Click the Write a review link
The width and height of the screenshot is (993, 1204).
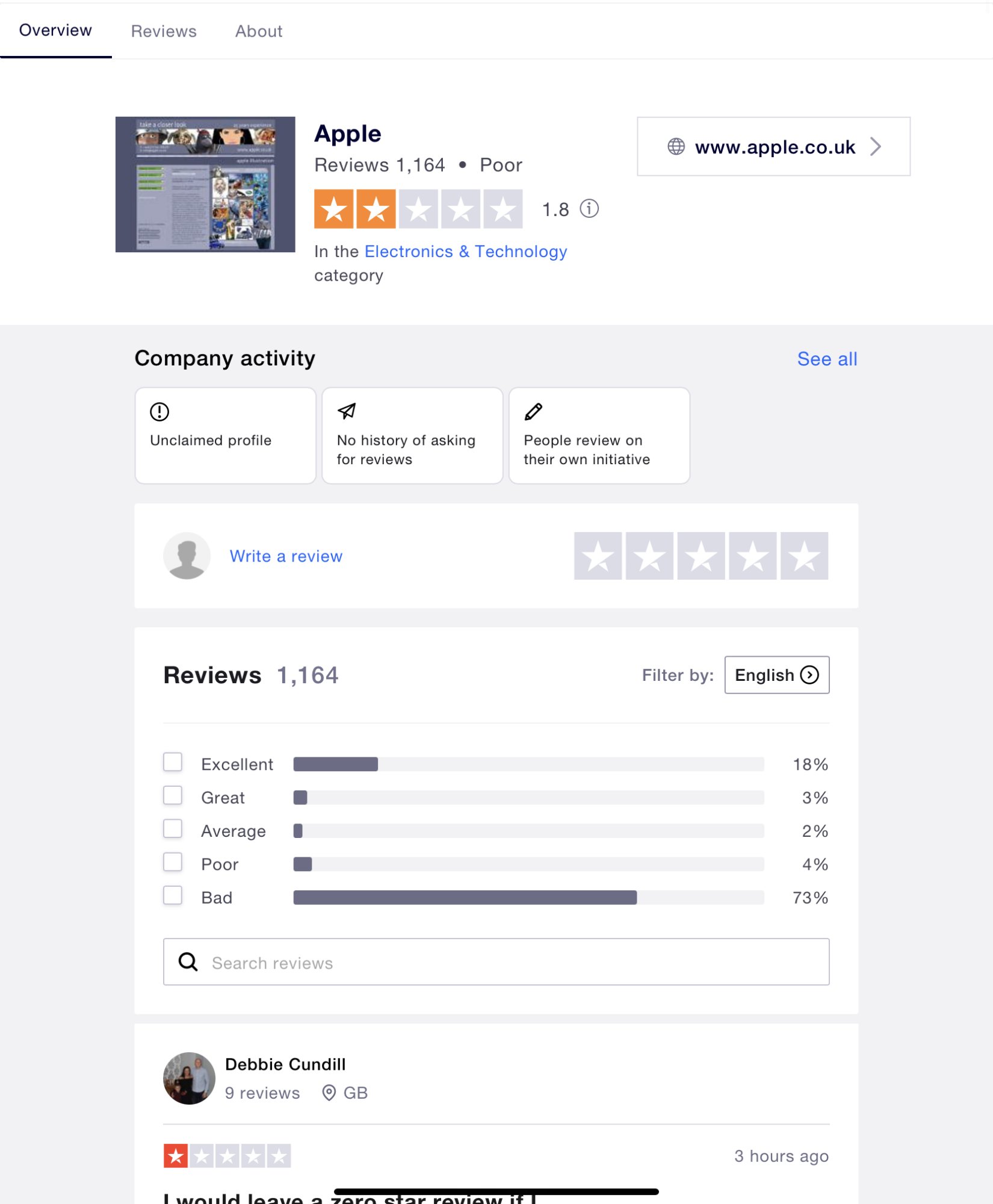click(x=286, y=556)
